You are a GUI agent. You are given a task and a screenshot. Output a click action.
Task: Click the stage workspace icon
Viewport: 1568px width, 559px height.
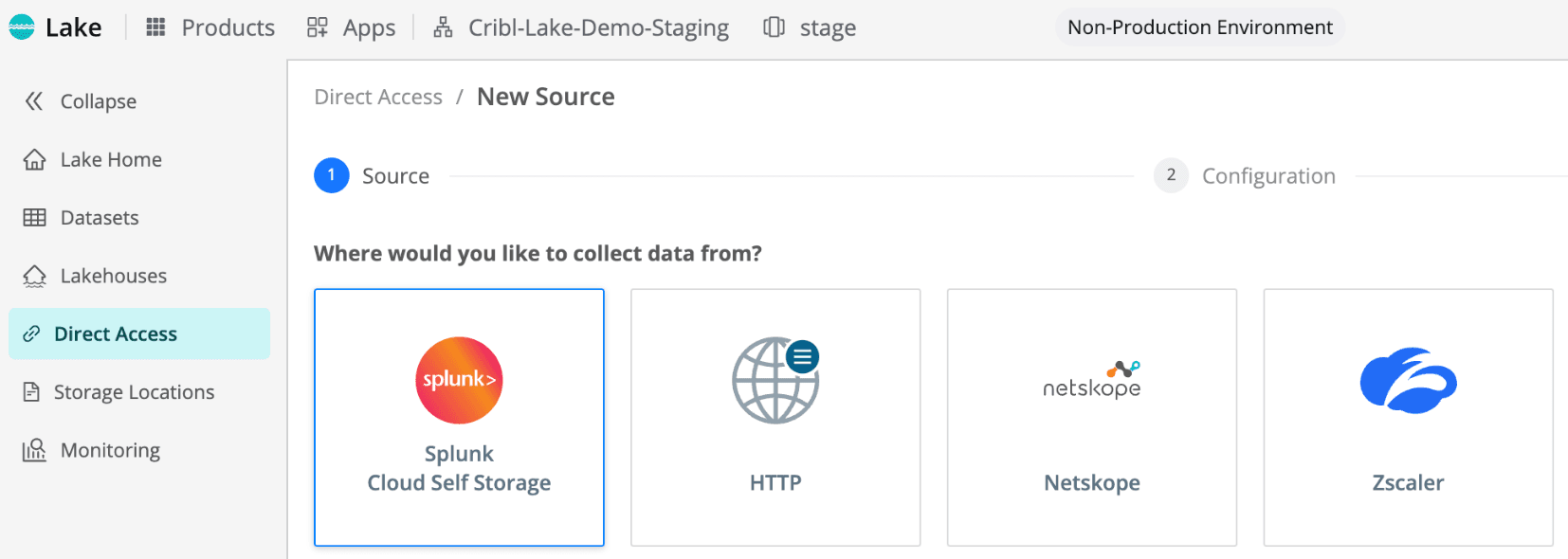[774, 27]
